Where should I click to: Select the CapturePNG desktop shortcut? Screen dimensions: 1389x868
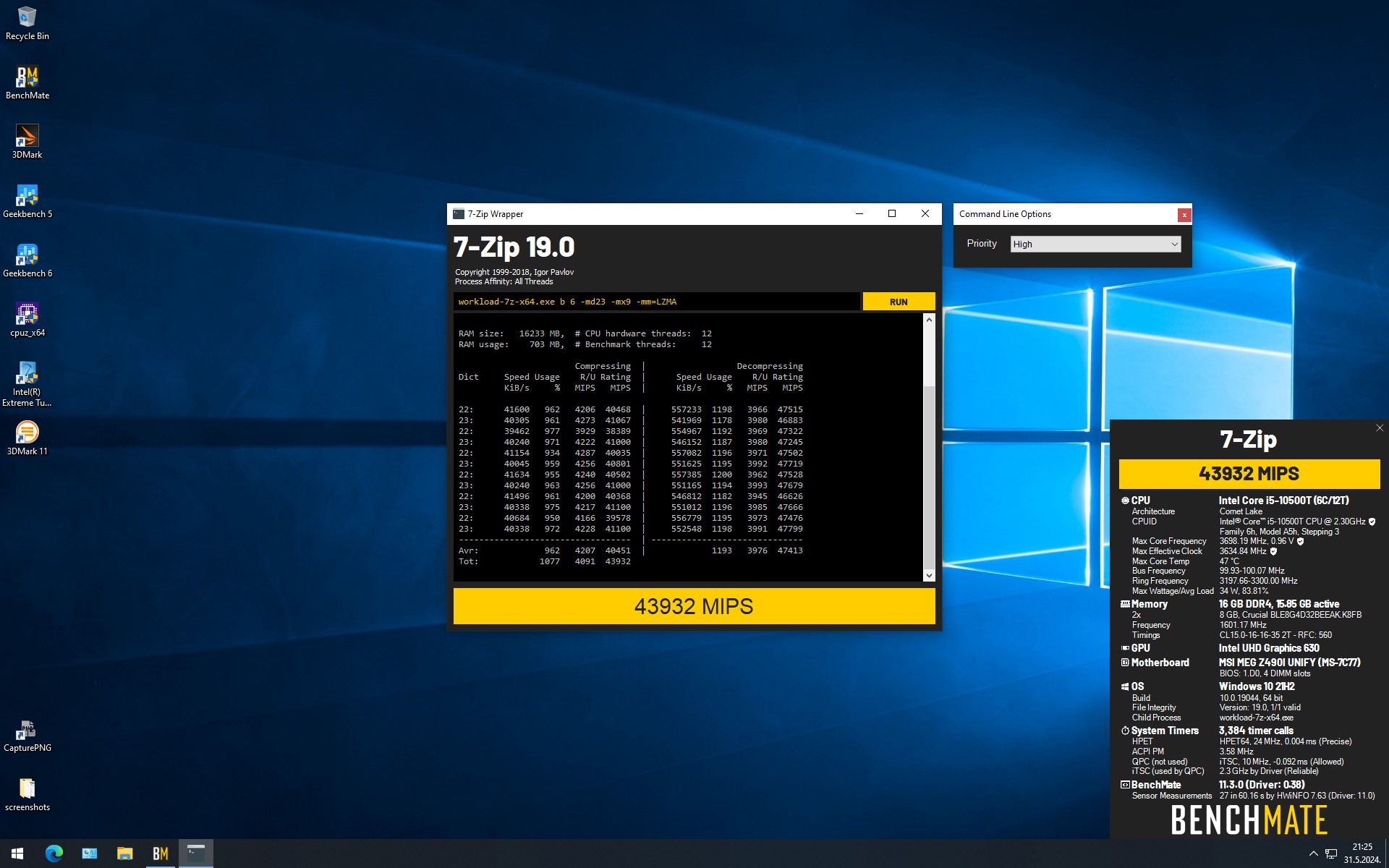pyautogui.click(x=27, y=735)
